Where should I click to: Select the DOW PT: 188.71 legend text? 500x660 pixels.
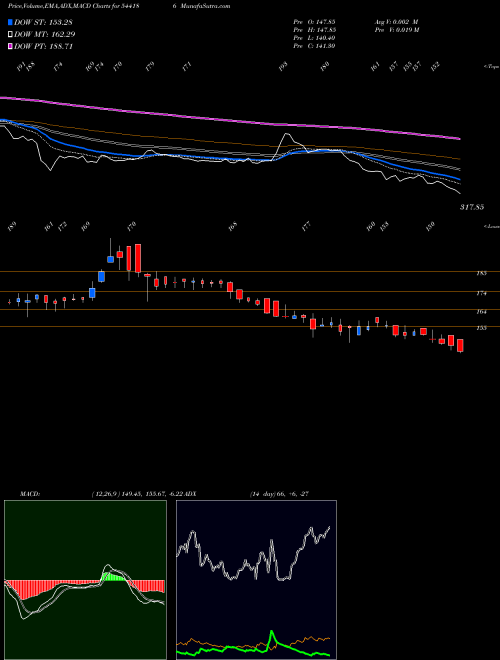click(x=44, y=46)
